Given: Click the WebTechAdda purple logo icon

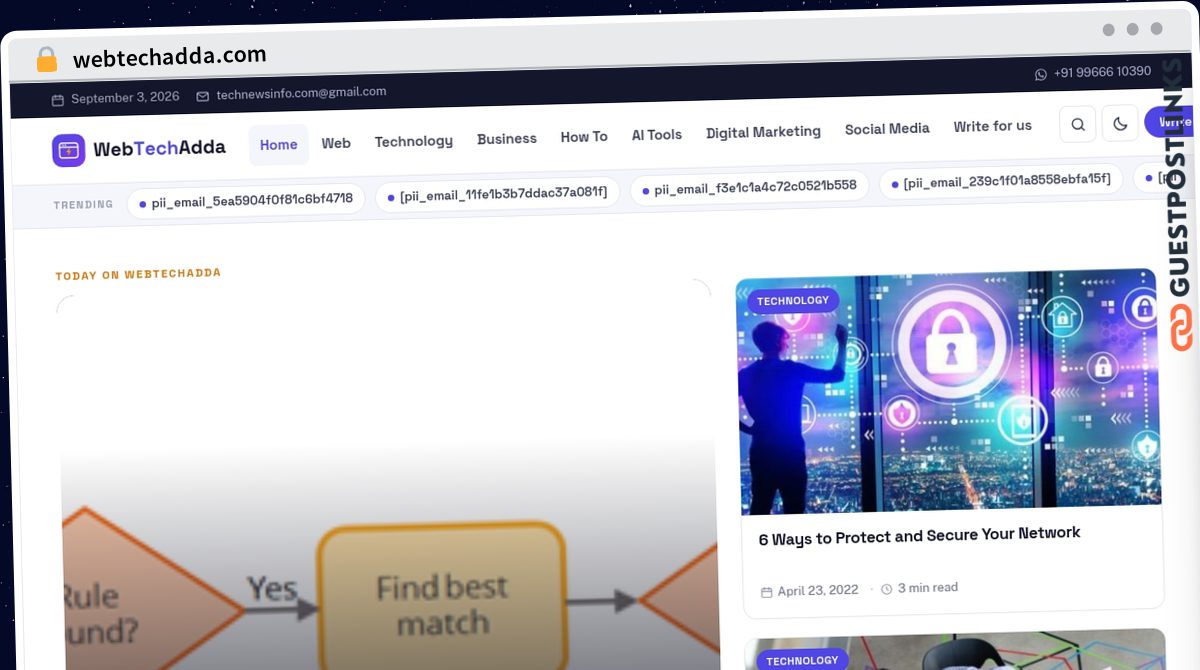Looking at the screenshot, I should 69,150.
